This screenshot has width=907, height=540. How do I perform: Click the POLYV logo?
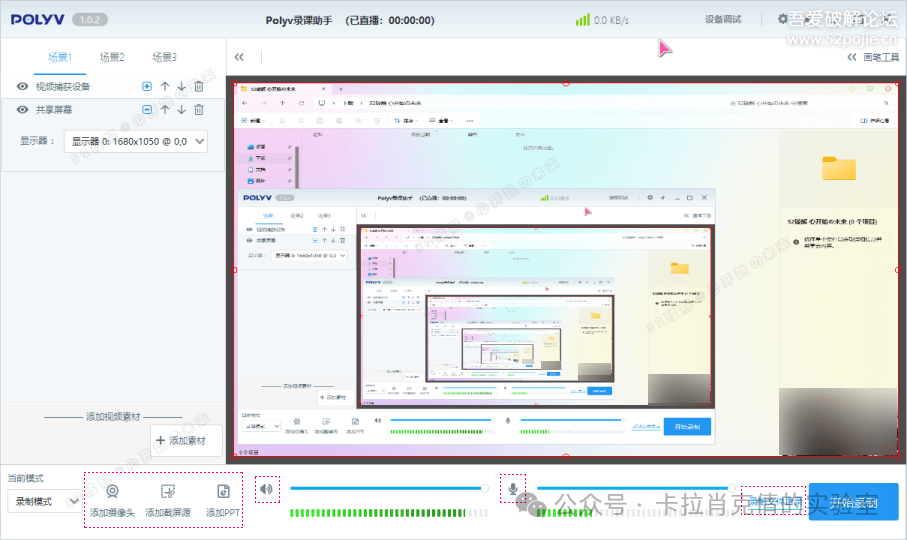pos(38,20)
